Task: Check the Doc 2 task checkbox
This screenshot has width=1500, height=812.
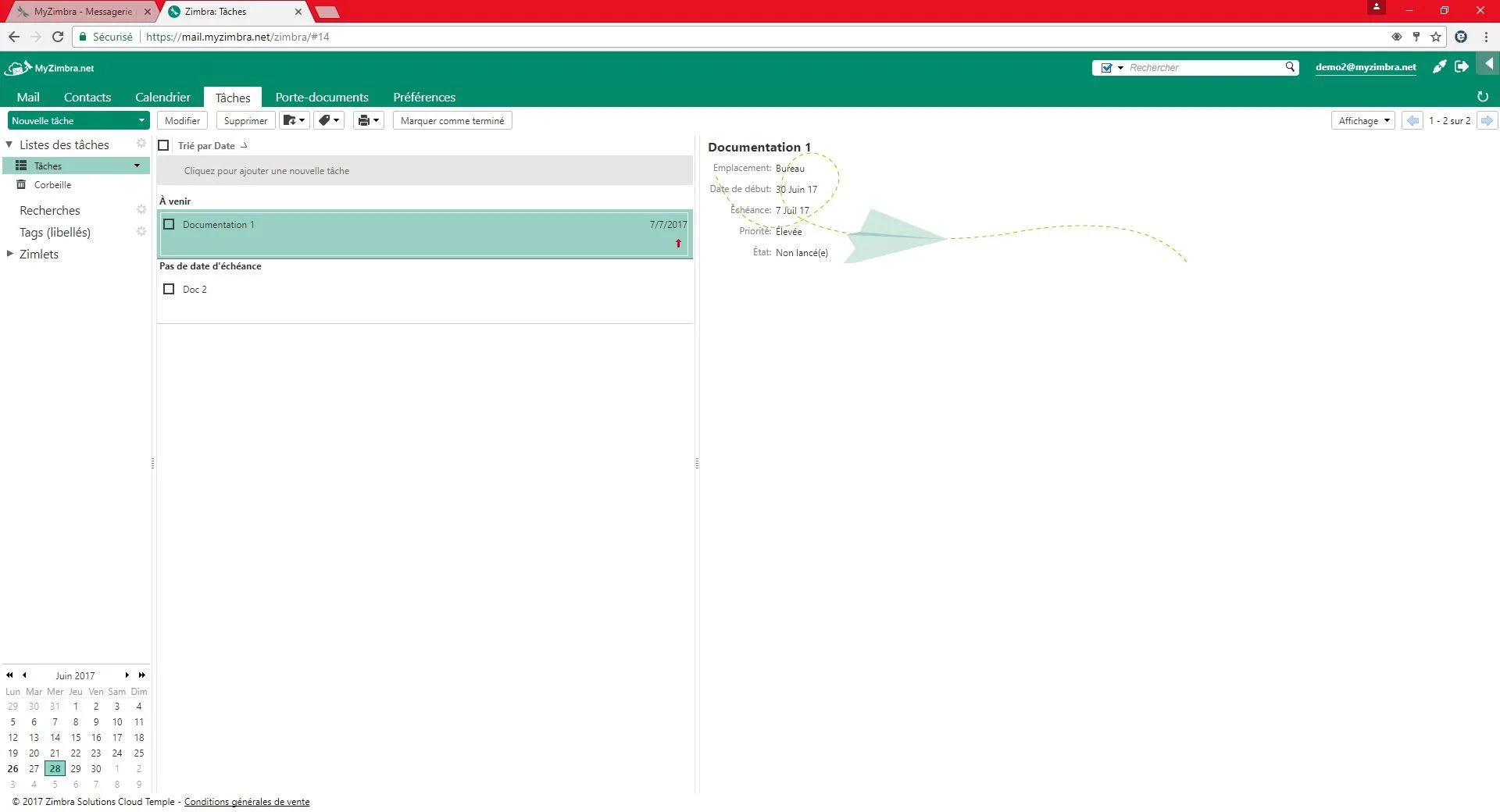Action: click(169, 289)
